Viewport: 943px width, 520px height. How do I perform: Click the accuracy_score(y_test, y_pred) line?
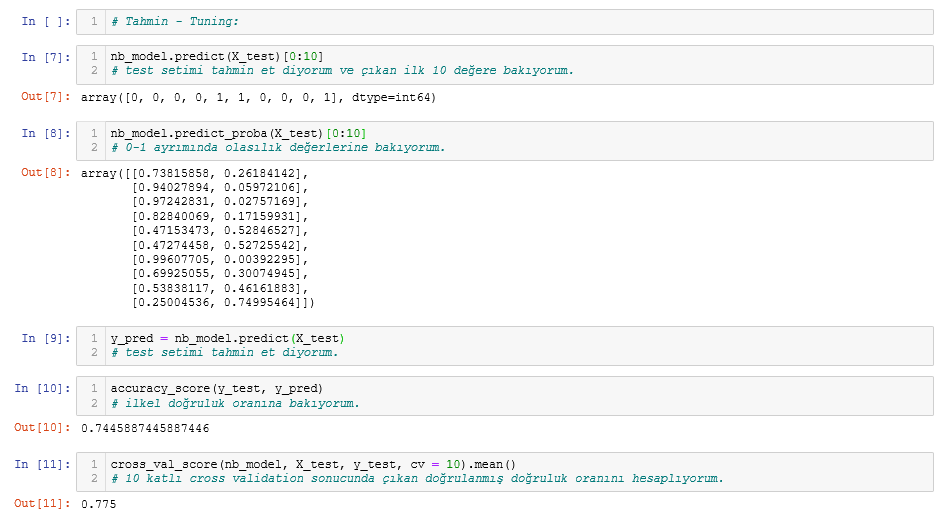coord(217,389)
